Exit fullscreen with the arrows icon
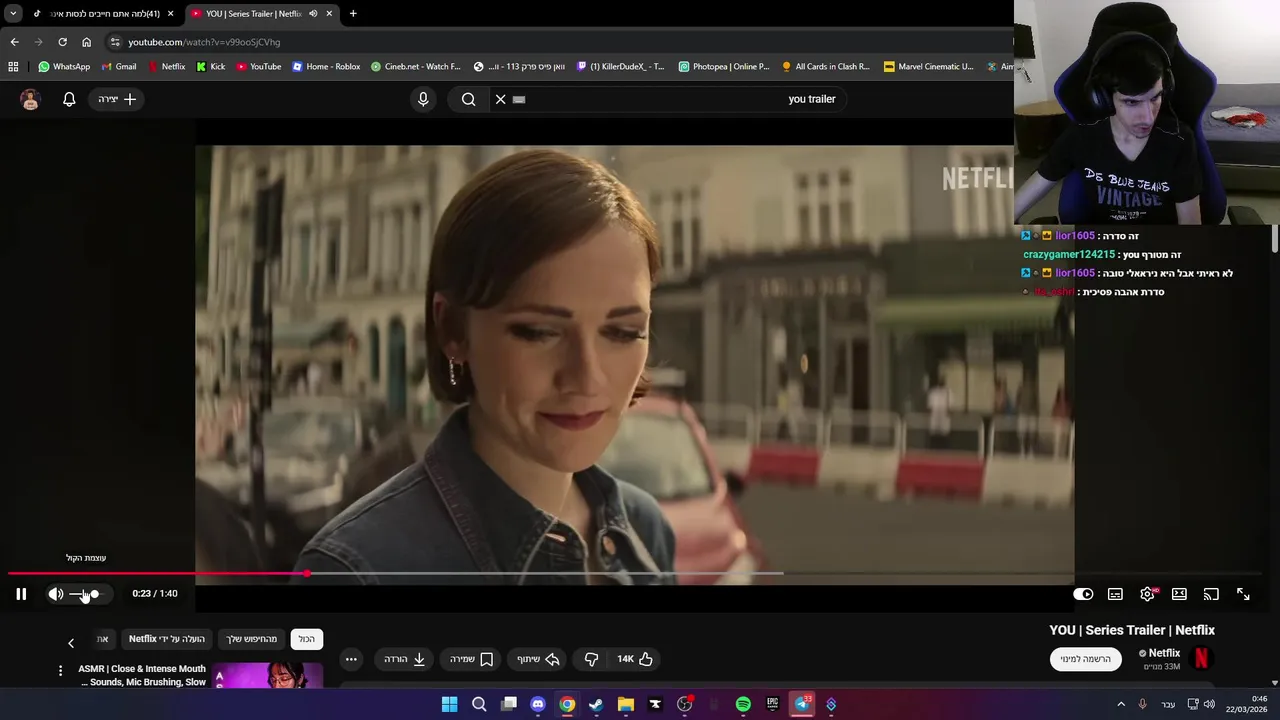The width and height of the screenshot is (1280, 720). (1243, 594)
